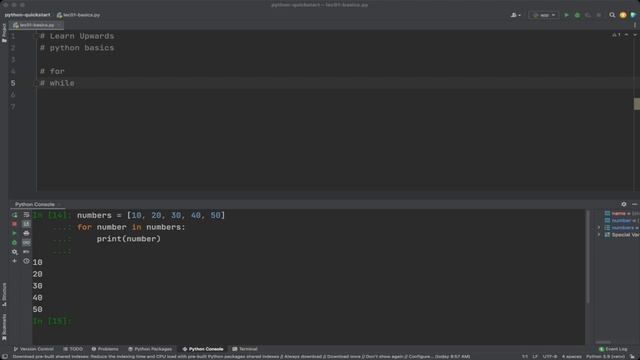The height and width of the screenshot is (360, 640).
Task: Open the Python Console tool window settings gear
Action: [624, 204]
